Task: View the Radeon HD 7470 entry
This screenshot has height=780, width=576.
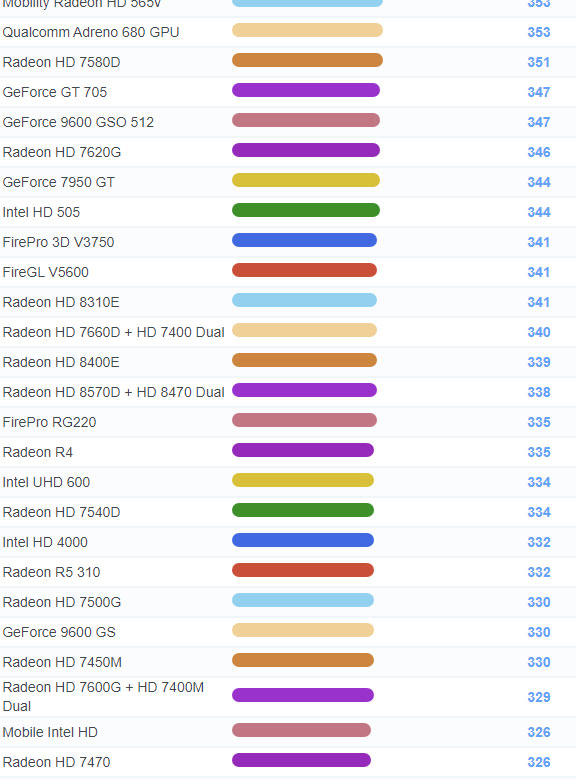Action: [x=56, y=762]
